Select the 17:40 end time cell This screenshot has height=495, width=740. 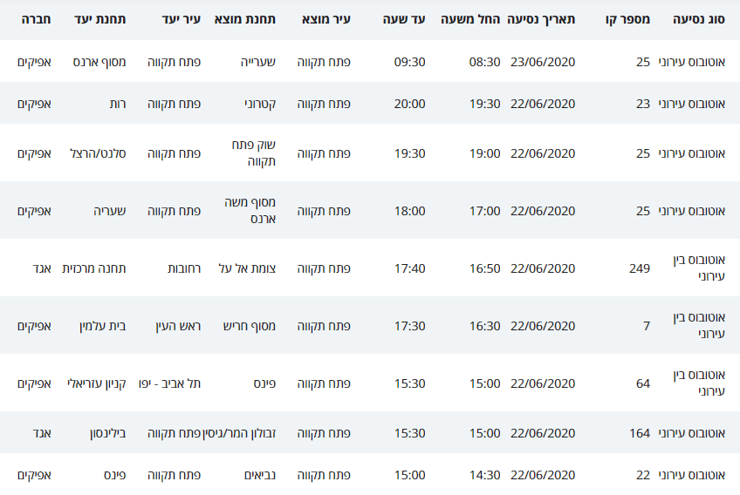click(410, 268)
